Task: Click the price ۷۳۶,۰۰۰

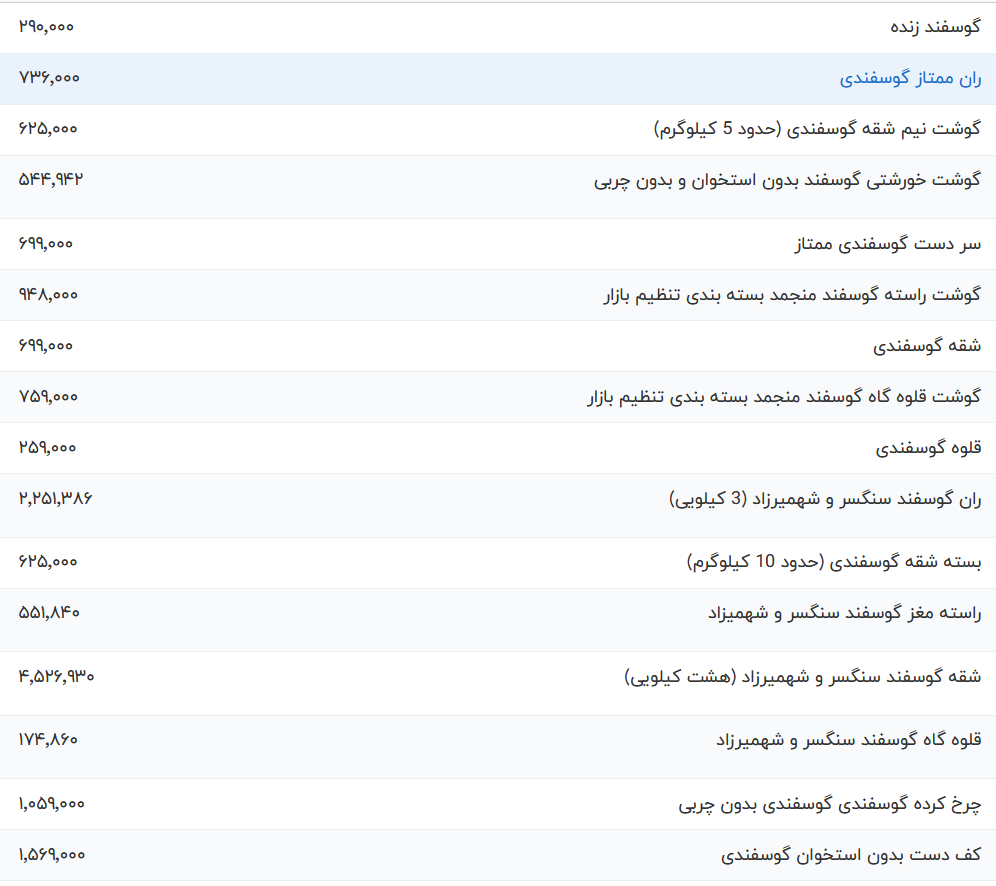Action: coord(49,77)
